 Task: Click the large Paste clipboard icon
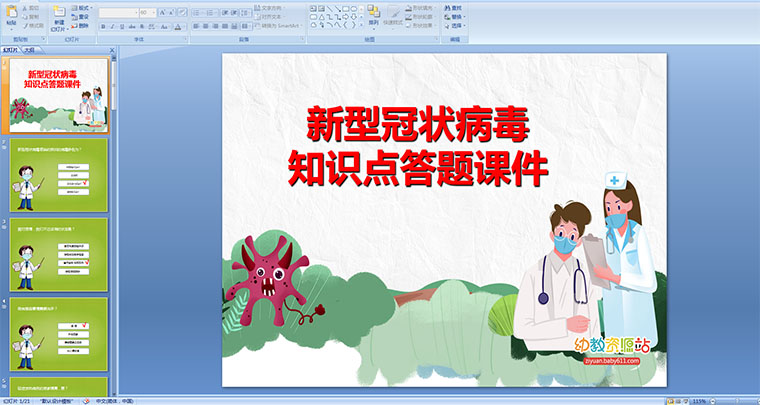tap(11, 13)
